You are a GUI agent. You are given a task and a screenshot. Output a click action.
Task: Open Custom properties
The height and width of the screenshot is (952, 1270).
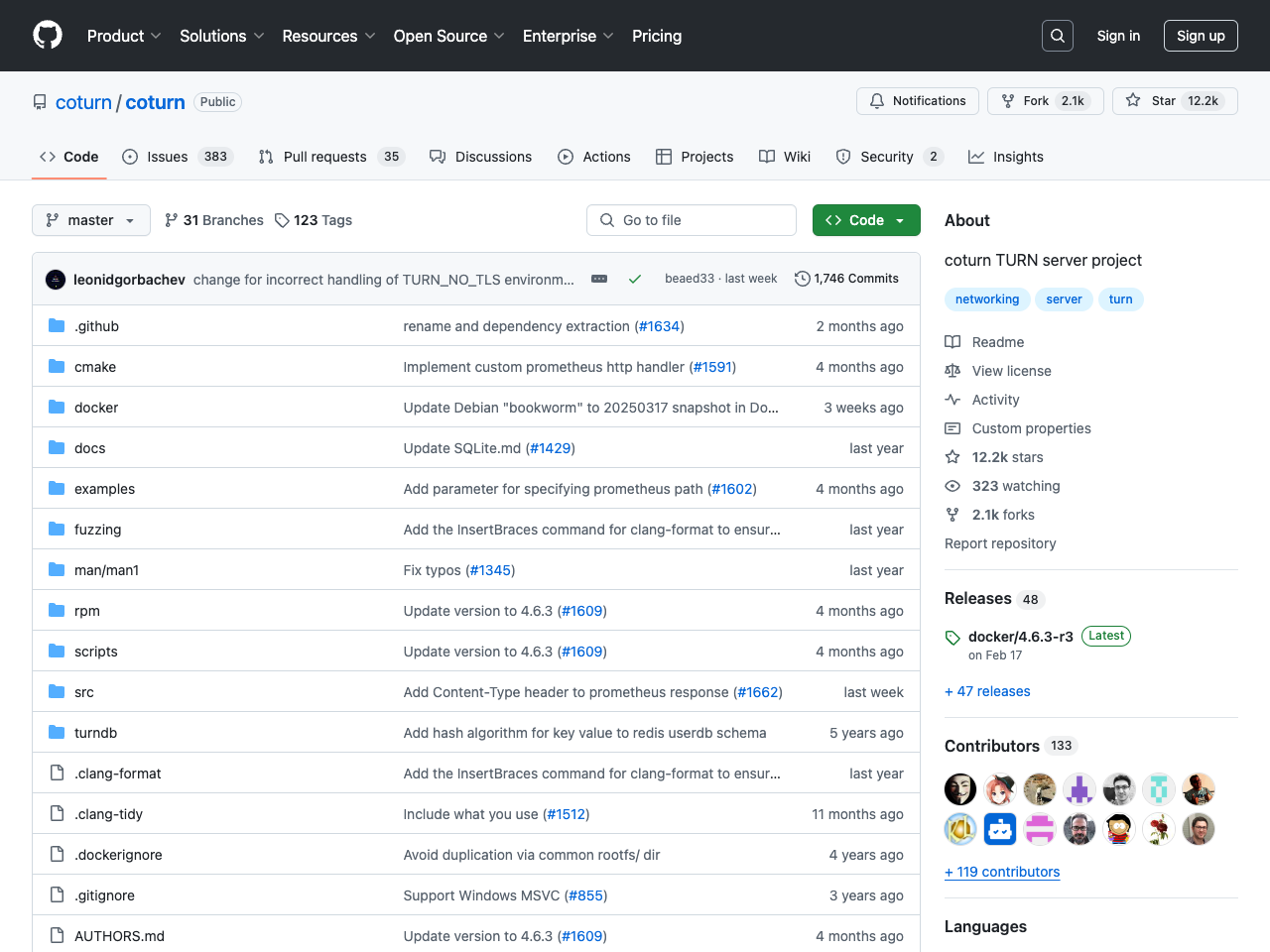(1018, 428)
